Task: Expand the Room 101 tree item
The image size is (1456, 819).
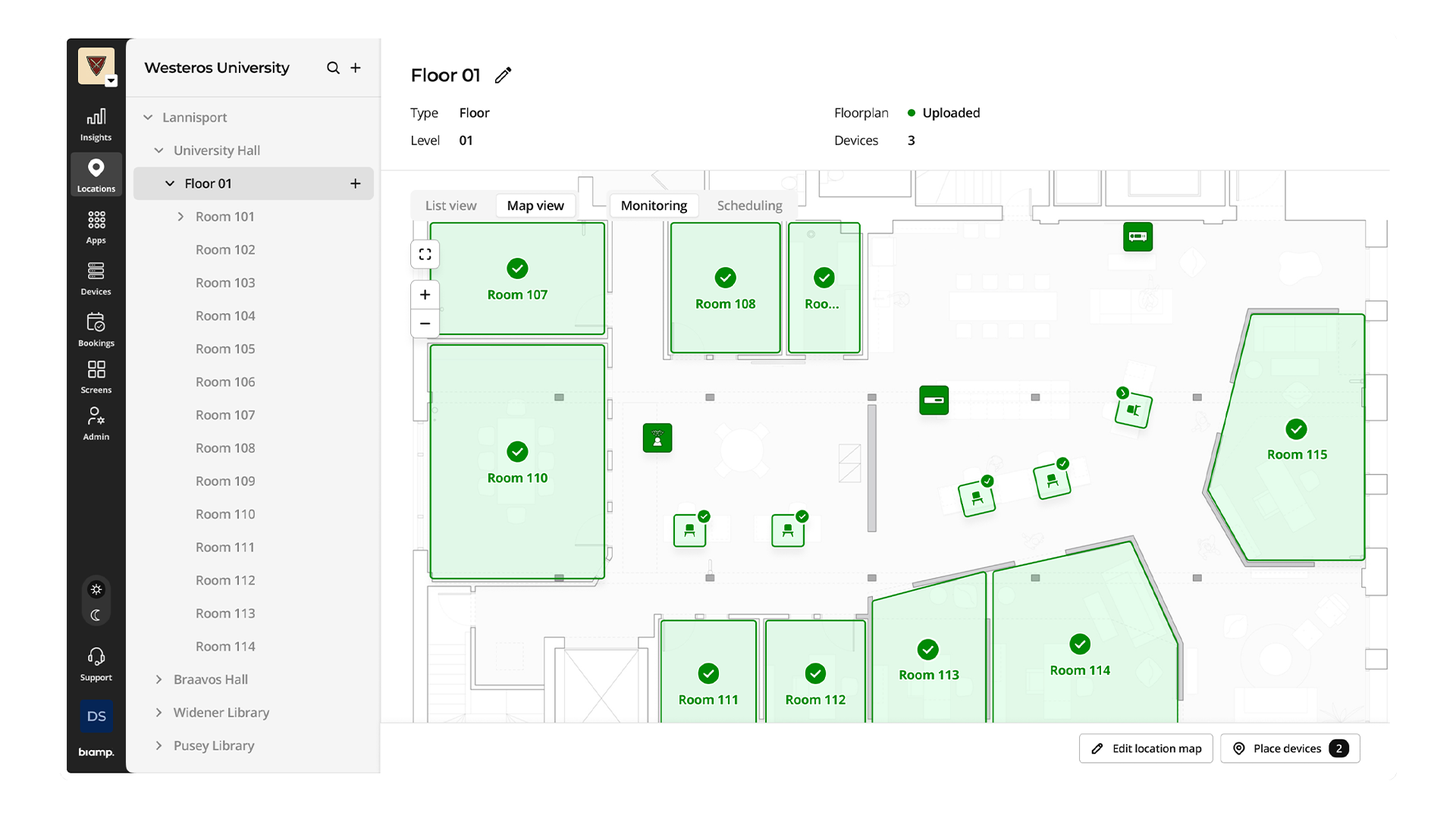Action: tap(180, 217)
